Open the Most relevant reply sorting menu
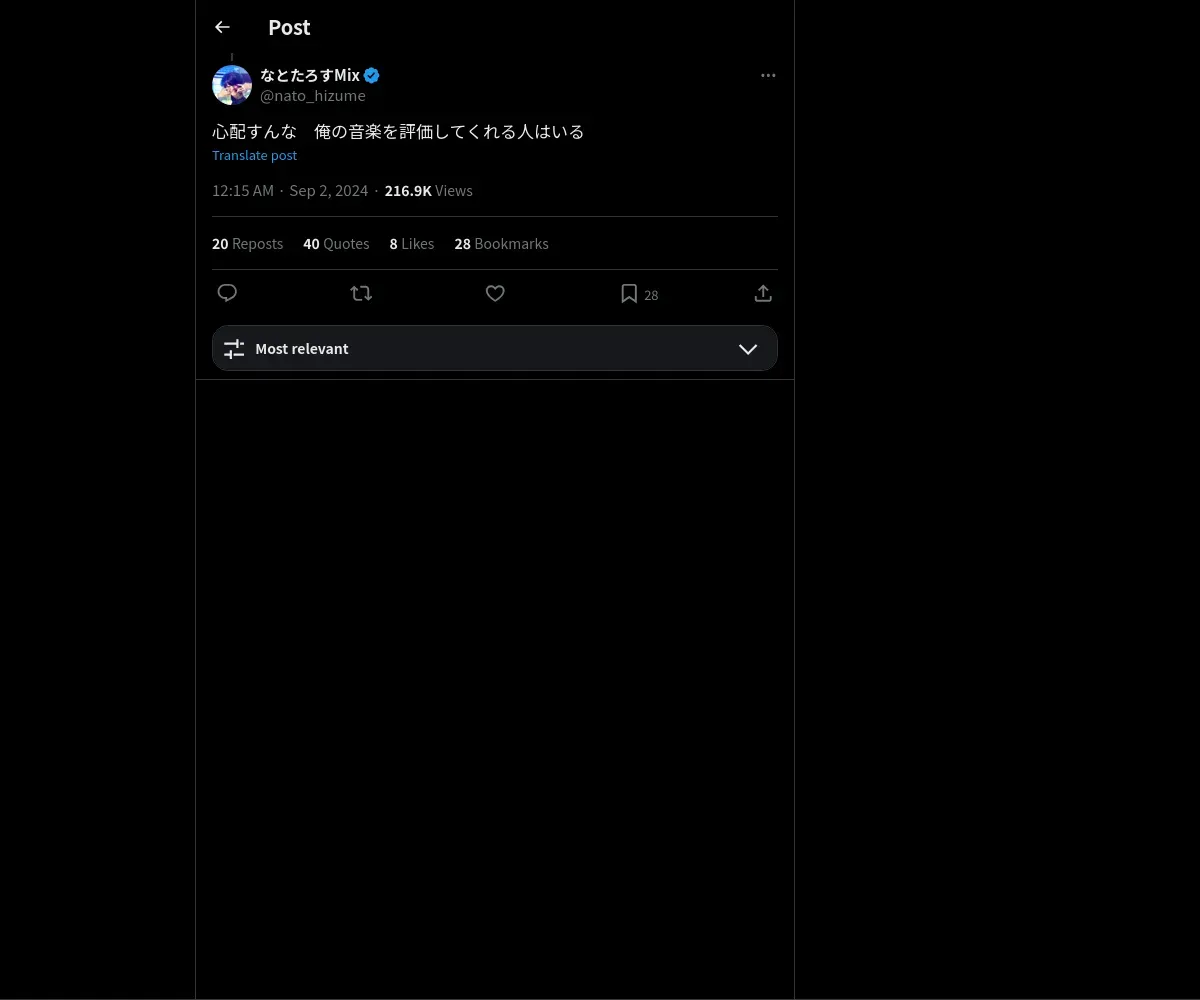The height and width of the screenshot is (1000, 1200). click(x=495, y=348)
